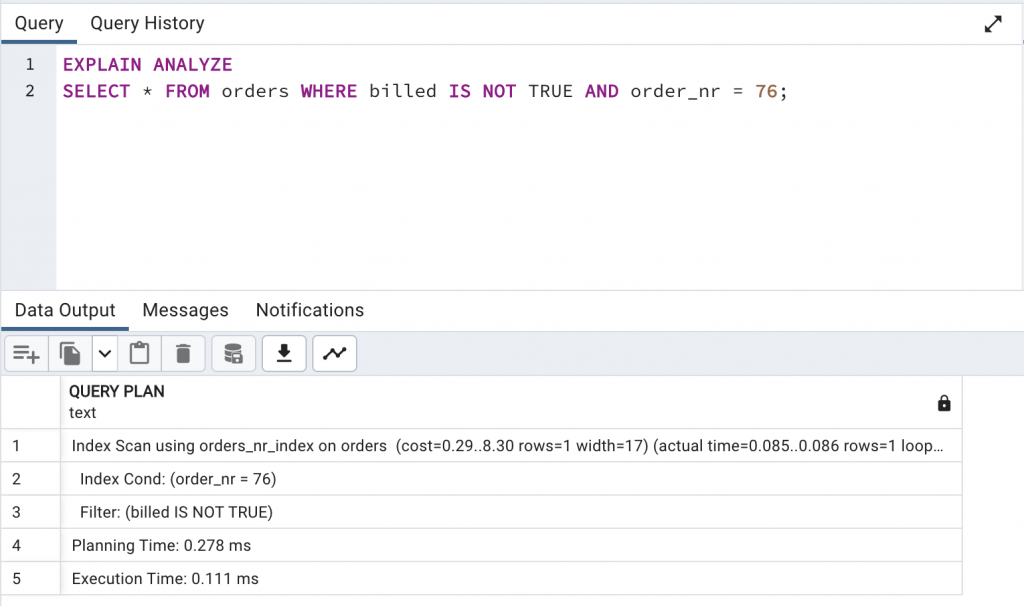The image size is (1024, 606).
Task: Click the QUERY PLAN column header
Action: click(511, 402)
